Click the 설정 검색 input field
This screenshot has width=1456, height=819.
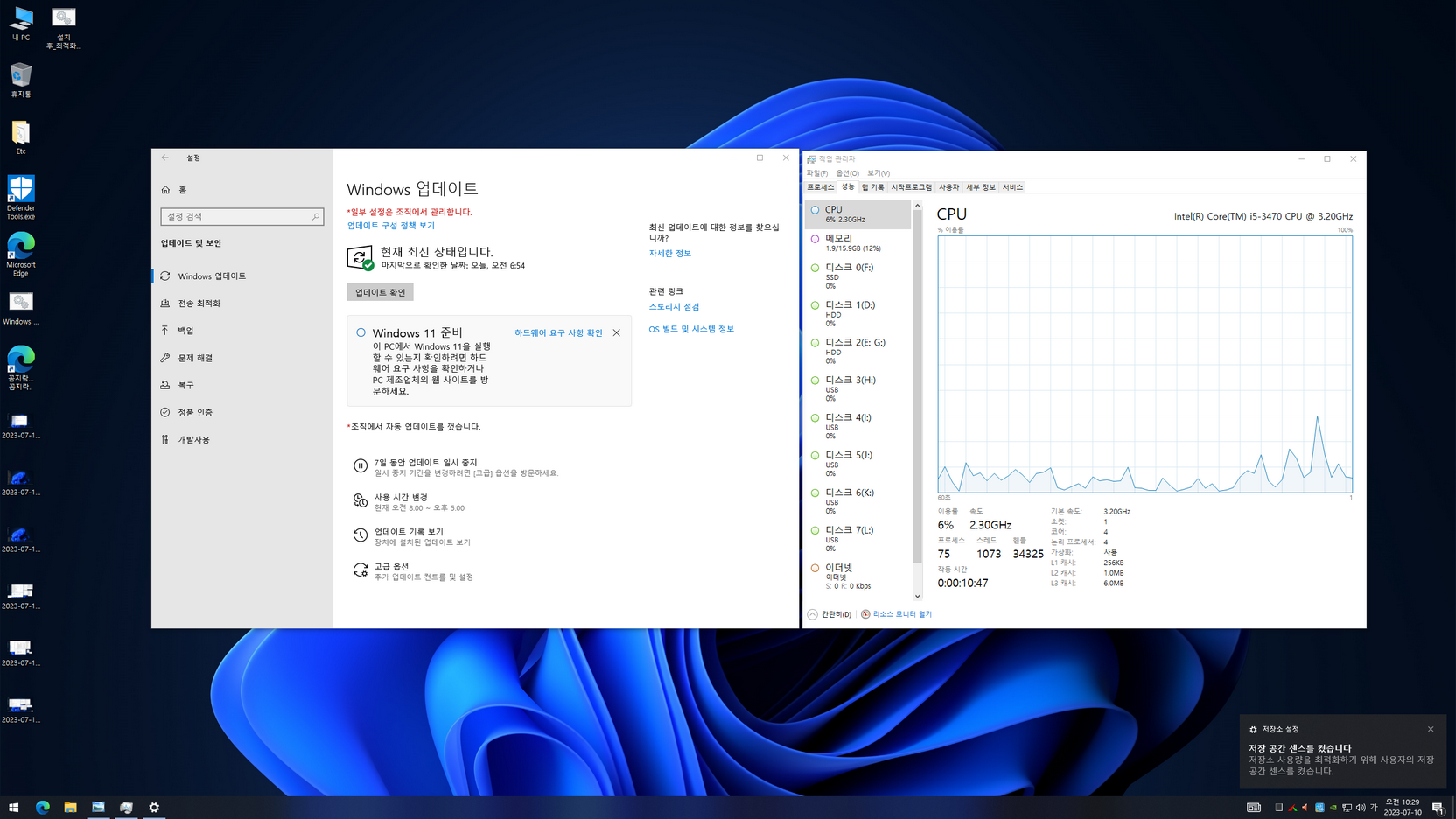[x=242, y=216]
